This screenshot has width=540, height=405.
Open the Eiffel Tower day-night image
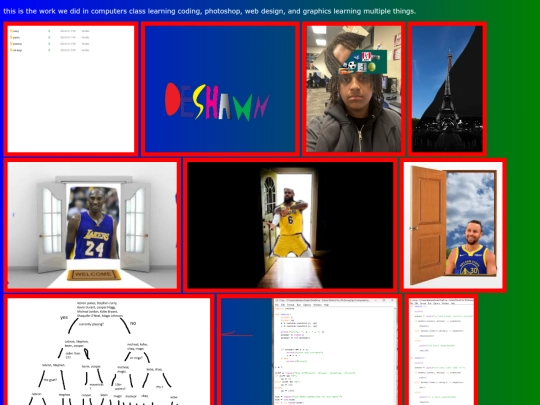(447, 89)
